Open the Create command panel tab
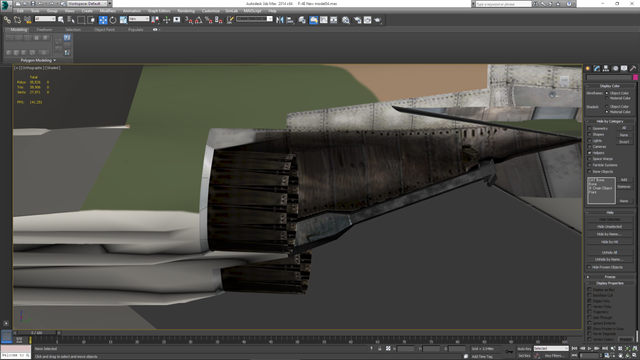The width and height of the screenshot is (640, 360). pos(588,69)
